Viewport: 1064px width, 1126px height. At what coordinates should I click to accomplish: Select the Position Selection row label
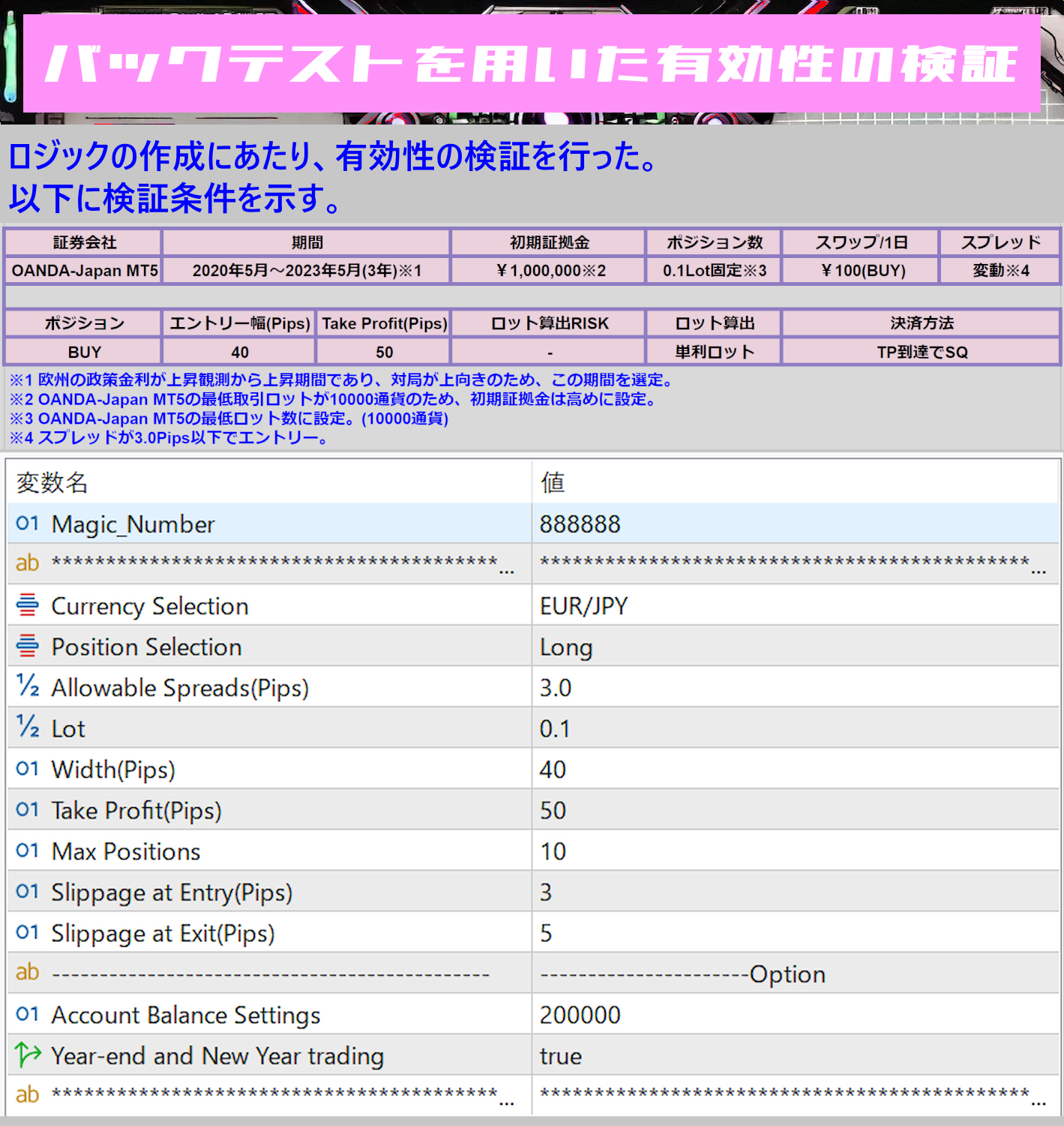tap(146, 647)
